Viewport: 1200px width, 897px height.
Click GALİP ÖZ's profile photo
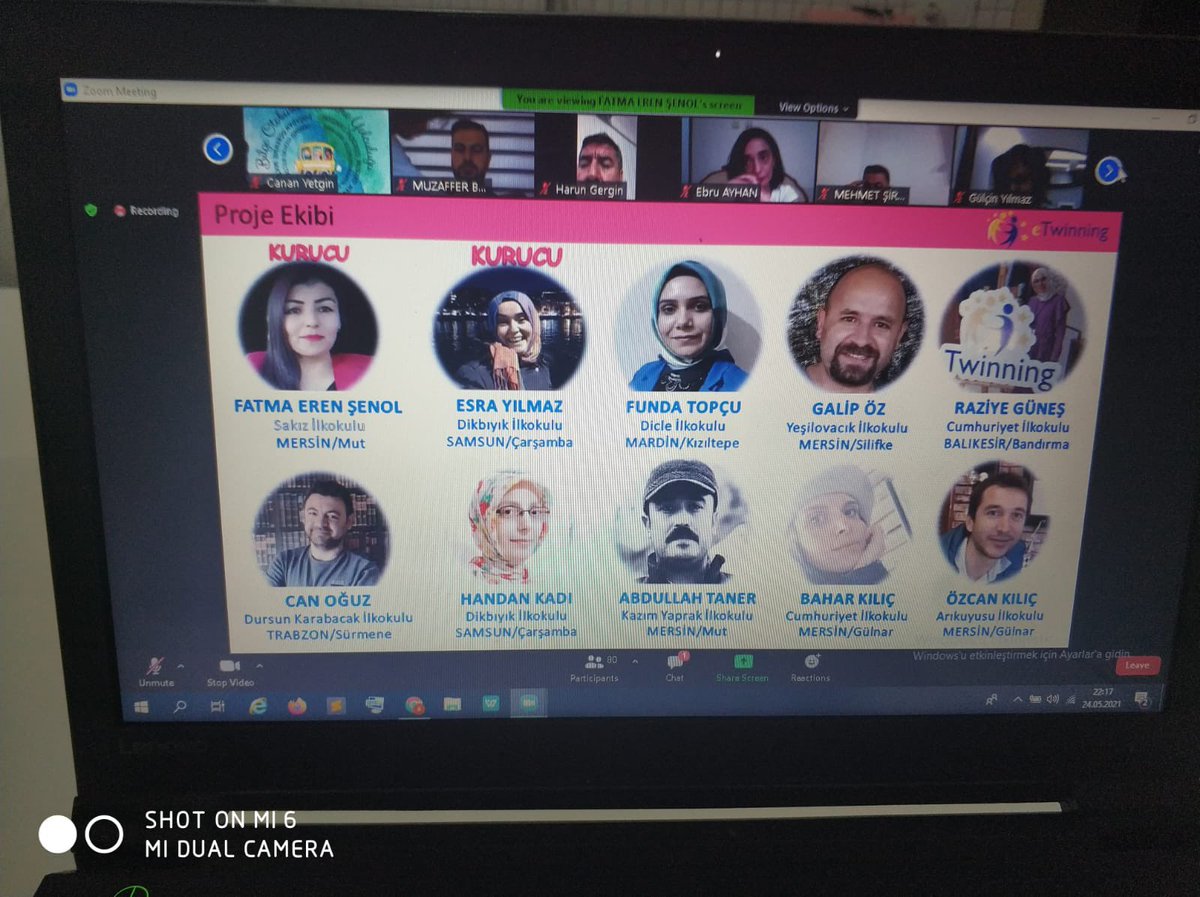(855, 326)
